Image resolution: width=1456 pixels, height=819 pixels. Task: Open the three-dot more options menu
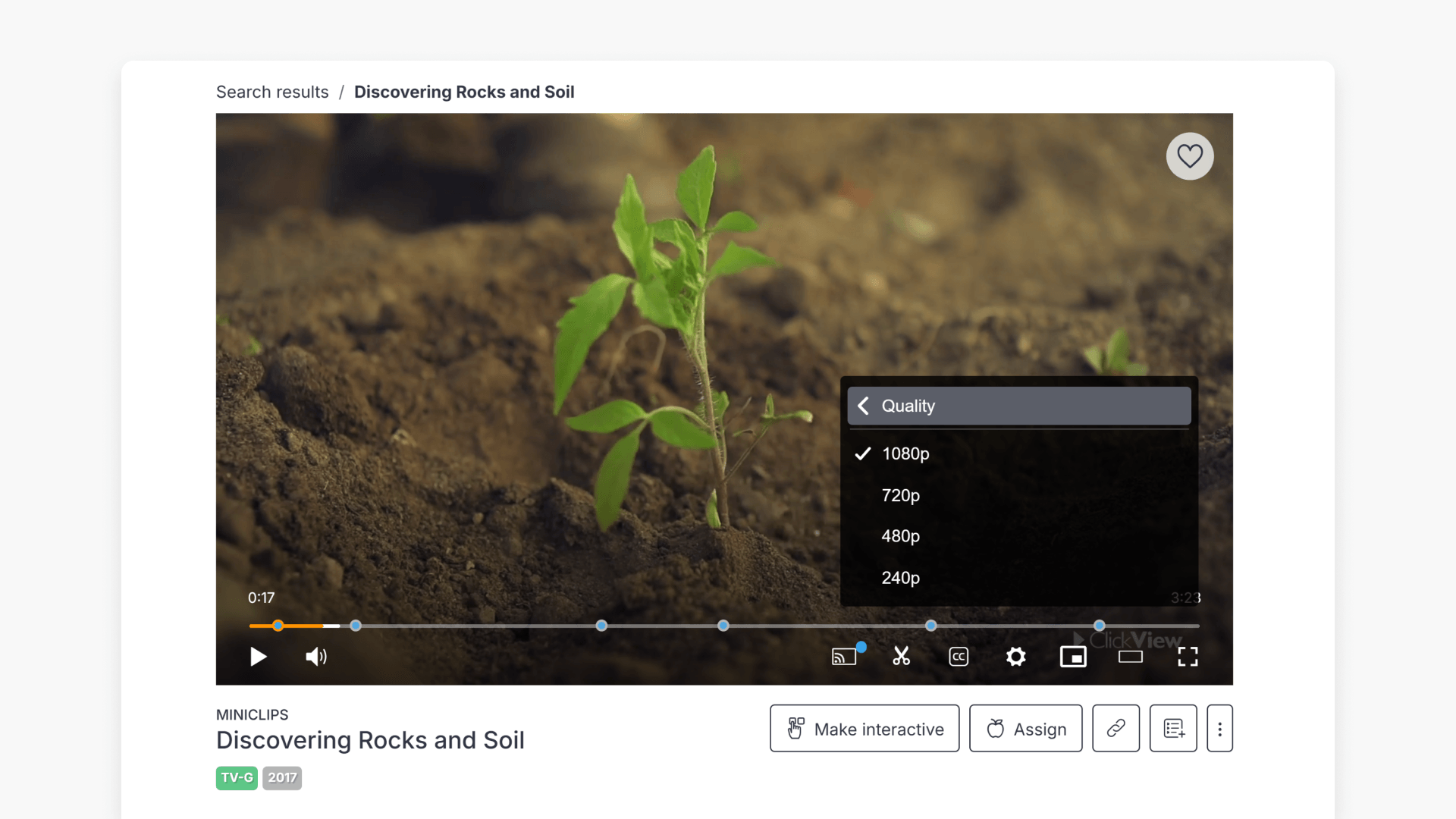coord(1219,729)
